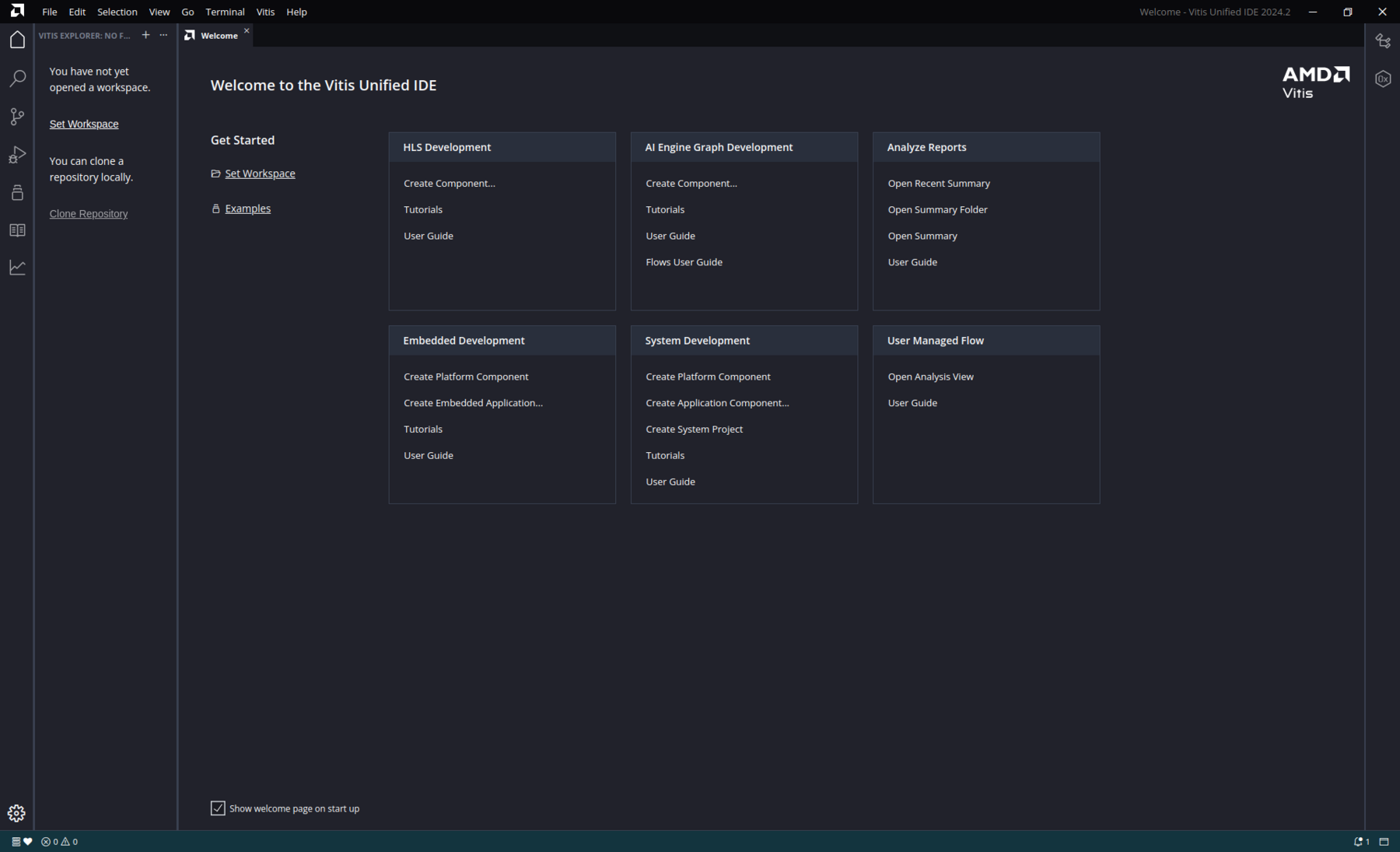Open the Manage settings gear
1400x852 pixels.
[16, 813]
